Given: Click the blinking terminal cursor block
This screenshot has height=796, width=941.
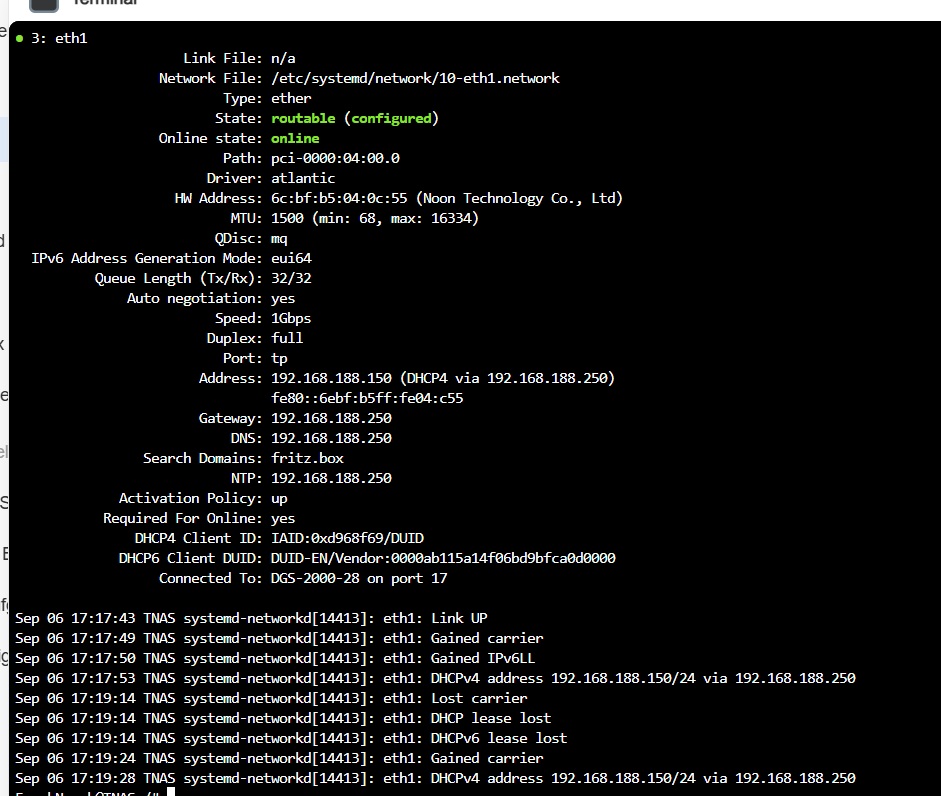Looking at the screenshot, I should pos(170,792).
